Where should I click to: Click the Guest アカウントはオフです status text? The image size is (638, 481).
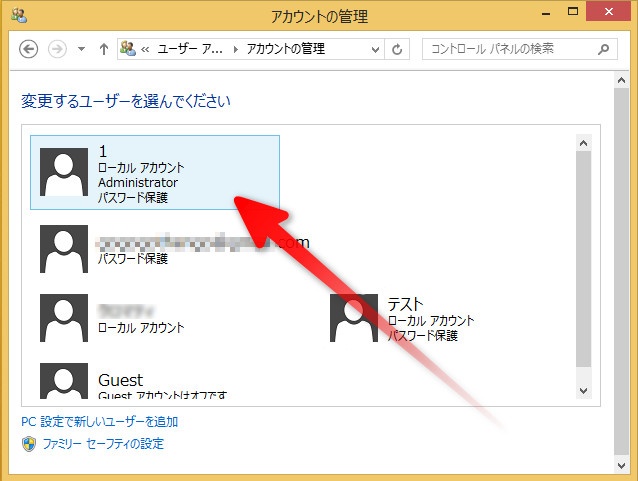pos(162,395)
